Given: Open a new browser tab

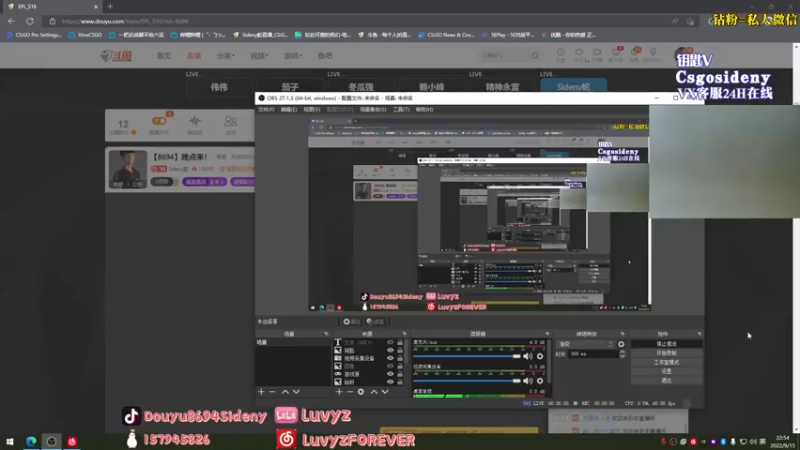Looking at the screenshot, I should click(110, 7).
